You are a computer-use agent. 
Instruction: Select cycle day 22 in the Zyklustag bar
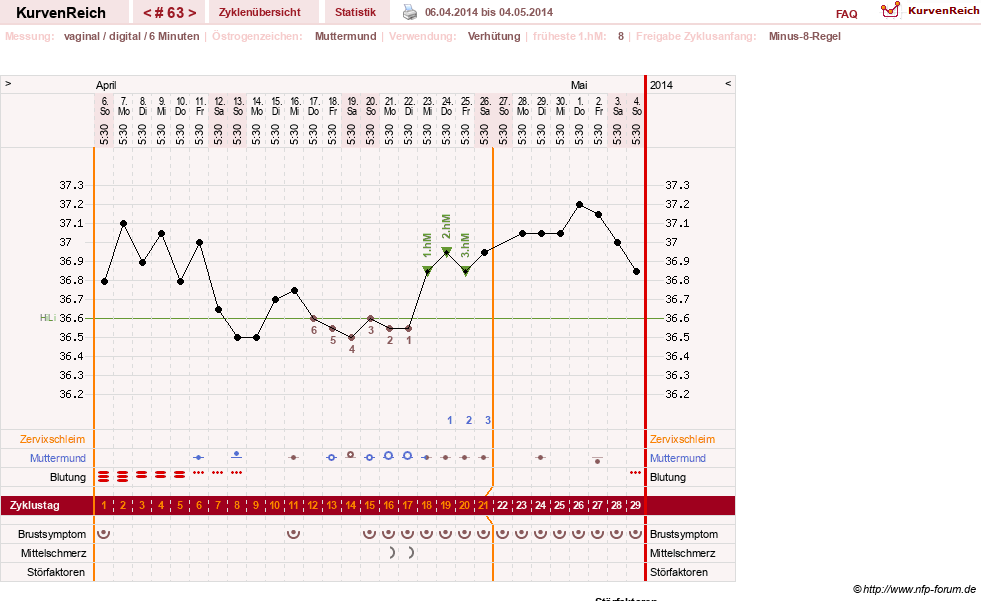[502, 505]
